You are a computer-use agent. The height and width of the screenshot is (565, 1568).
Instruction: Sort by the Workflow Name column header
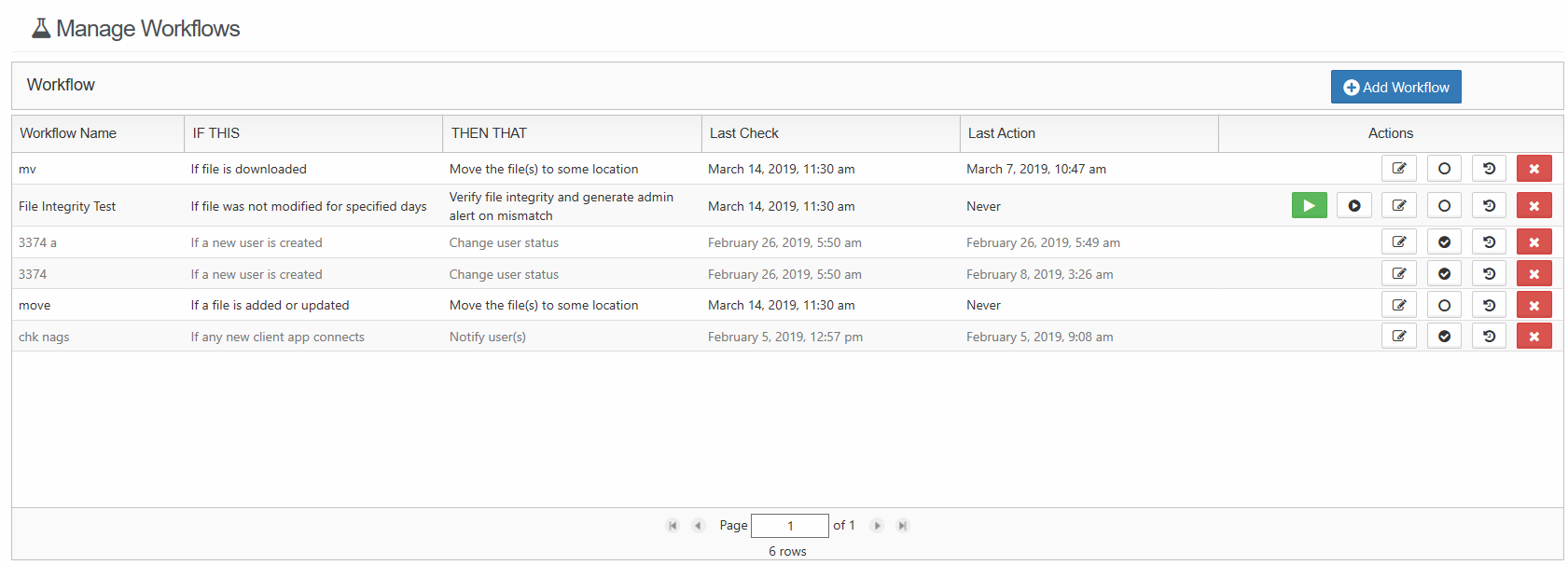tap(98, 133)
